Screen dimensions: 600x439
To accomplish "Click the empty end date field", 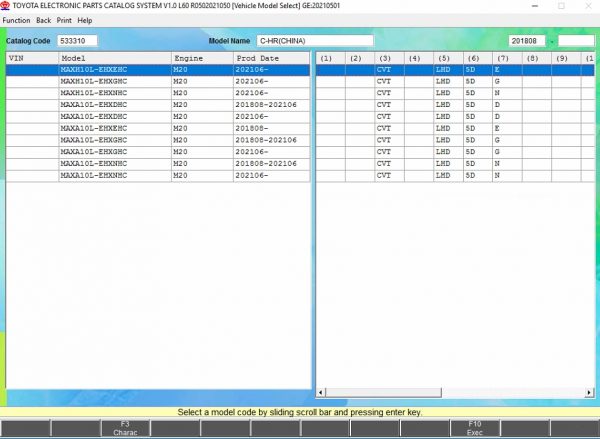I will coord(576,41).
